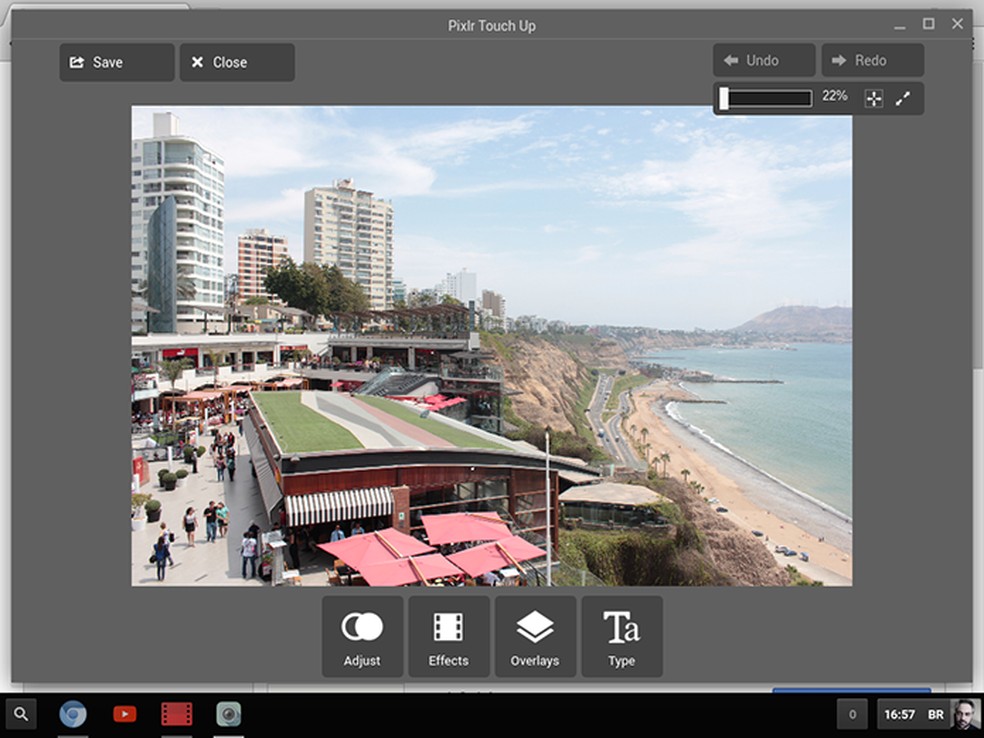Open the Effects panel
Image resolution: width=984 pixels, height=738 pixels.
point(448,637)
